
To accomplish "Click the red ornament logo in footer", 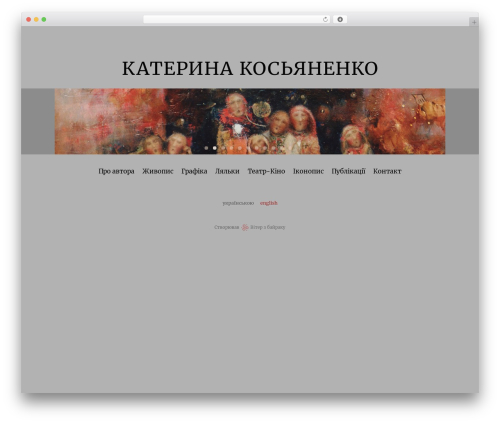I will (x=245, y=227).
